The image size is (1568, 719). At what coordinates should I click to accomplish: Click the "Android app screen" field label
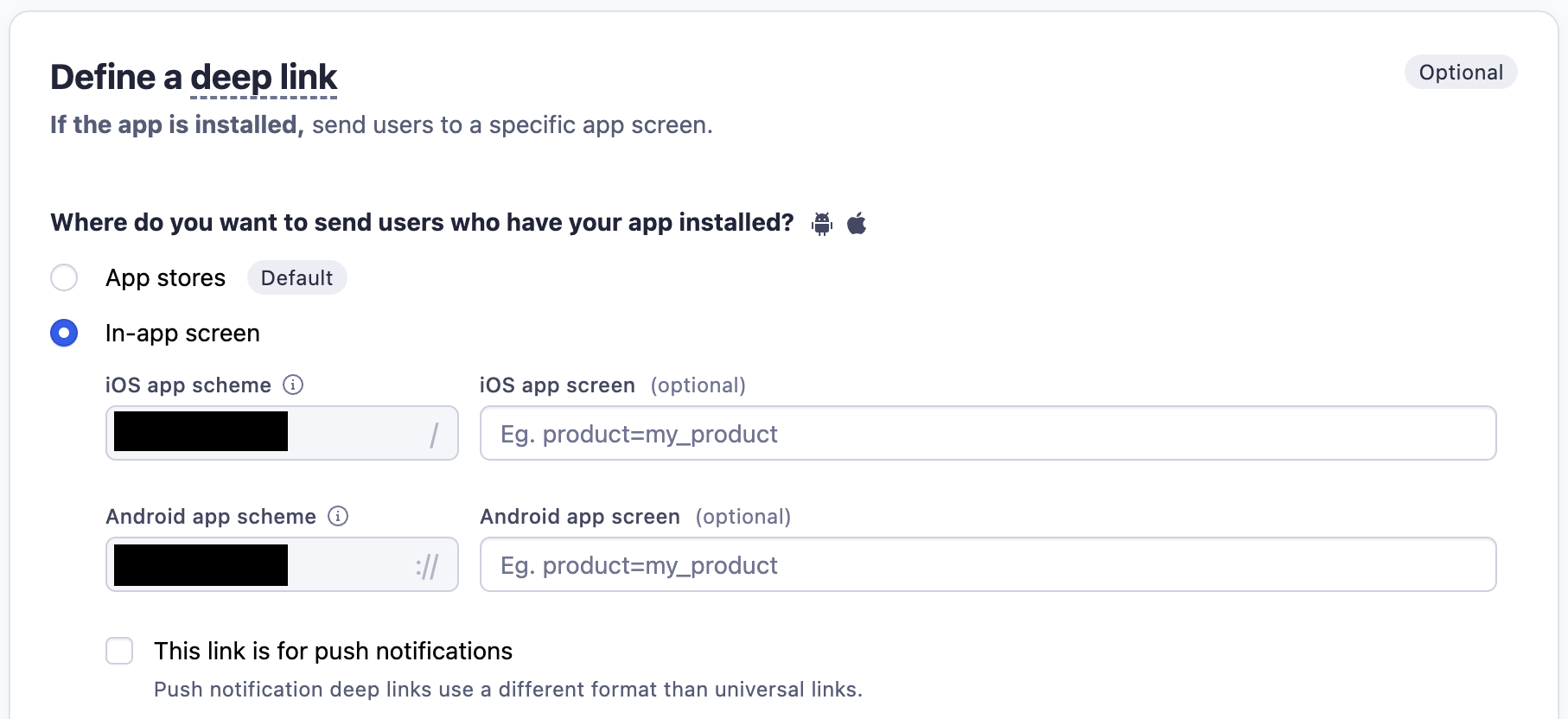click(x=579, y=516)
